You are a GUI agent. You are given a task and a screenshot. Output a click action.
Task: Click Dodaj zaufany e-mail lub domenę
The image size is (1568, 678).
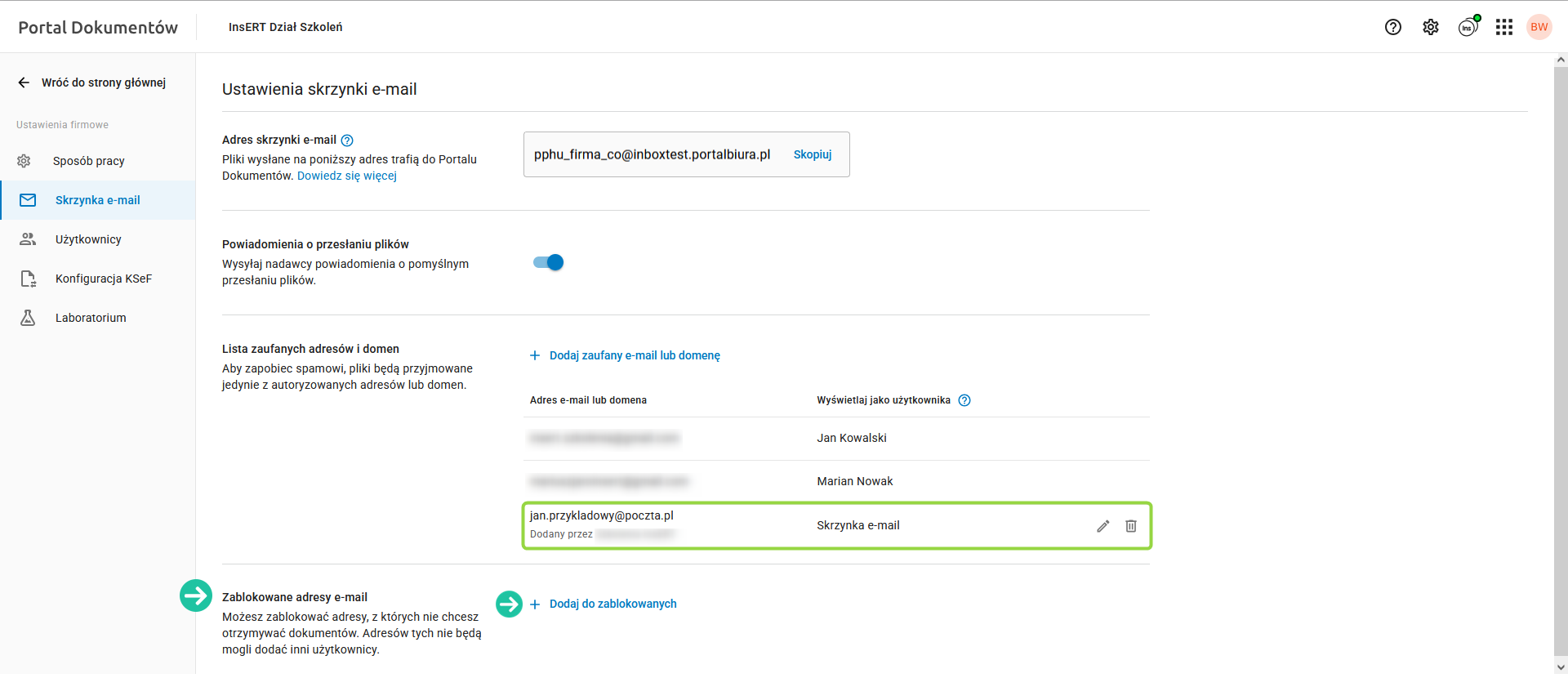634,355
